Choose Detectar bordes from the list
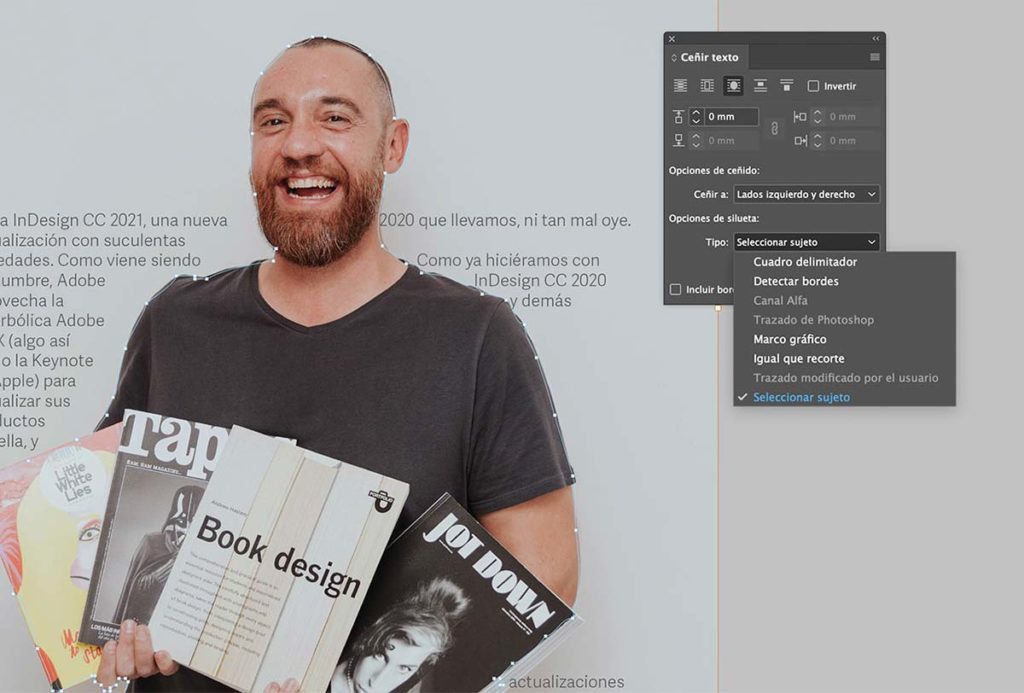Image resolution: width=1024 pixels, height=693 pixels. 844,282
